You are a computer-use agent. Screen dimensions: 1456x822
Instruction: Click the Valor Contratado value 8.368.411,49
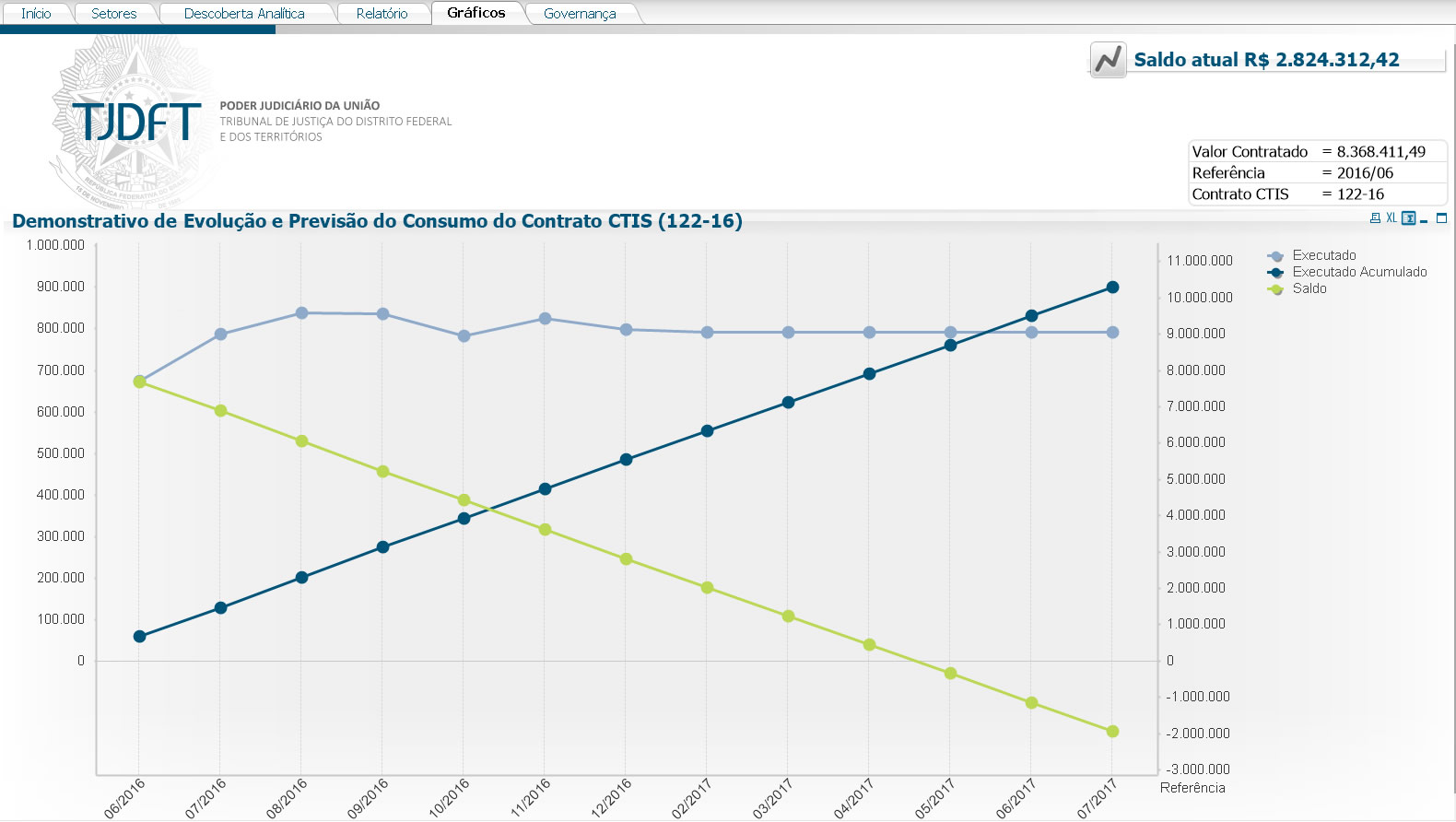[1381, 151]
